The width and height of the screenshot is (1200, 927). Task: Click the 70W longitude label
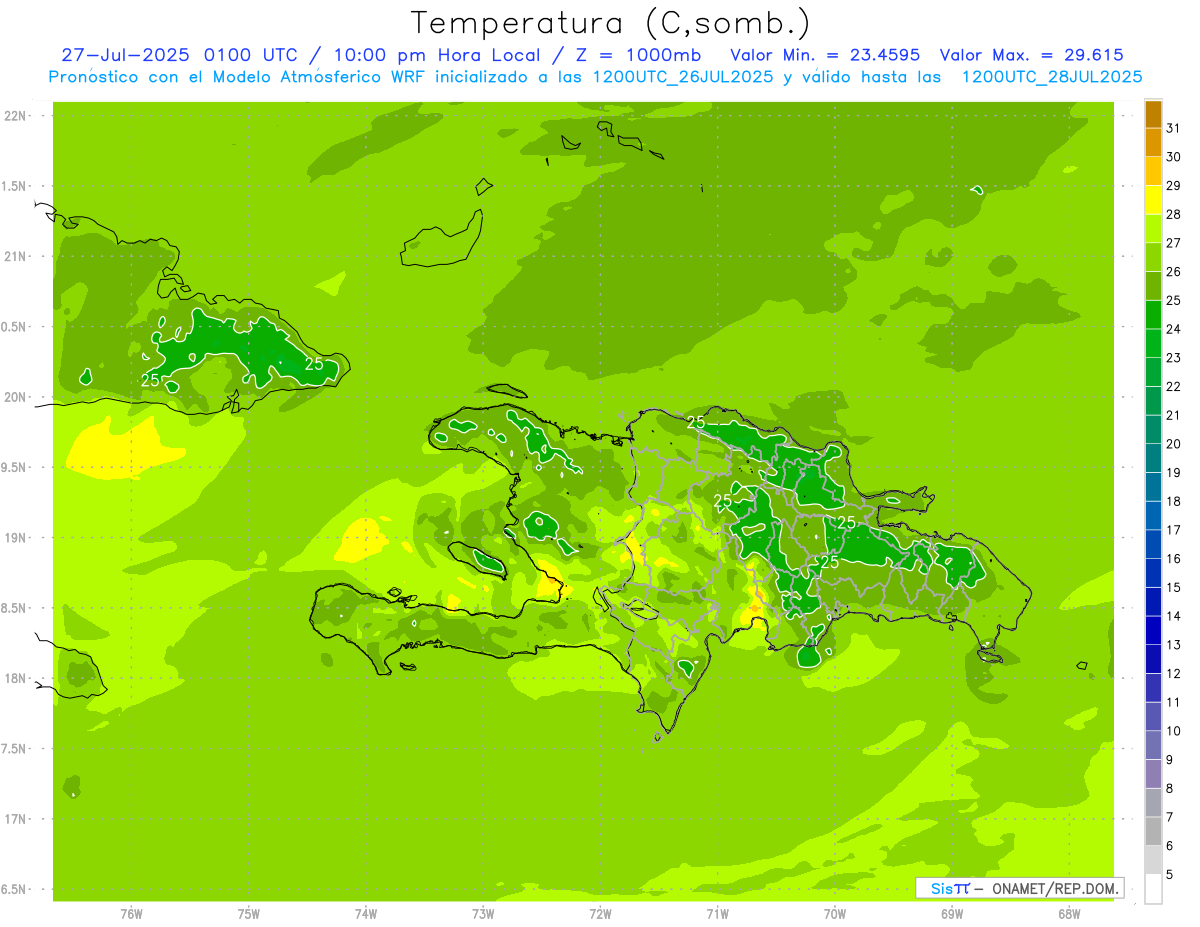point(835,913)
